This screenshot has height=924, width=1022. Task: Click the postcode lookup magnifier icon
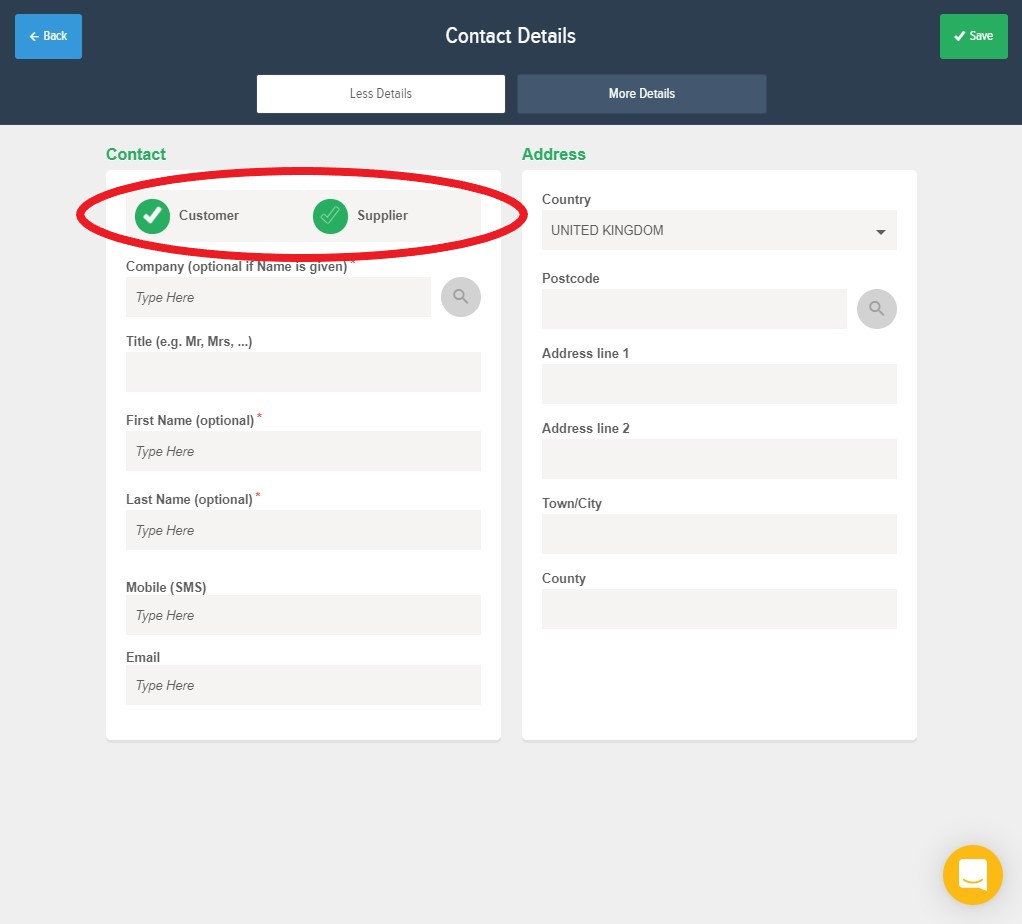point(876,308)
